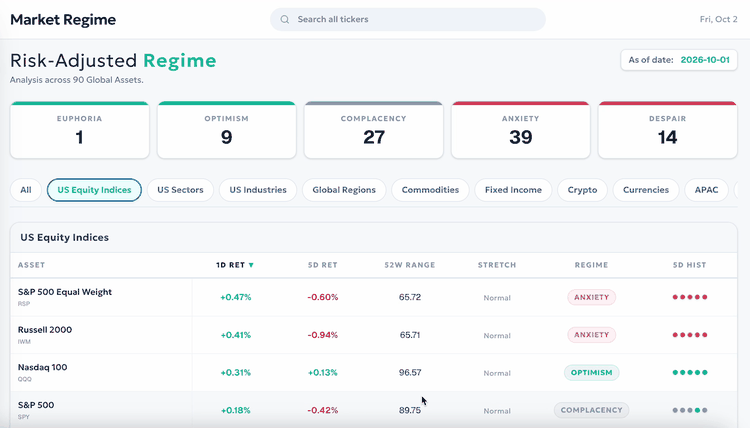Open the S&P 500 SPY row
The height and width of the screenshot is (428, 750).
coord(374,410)
